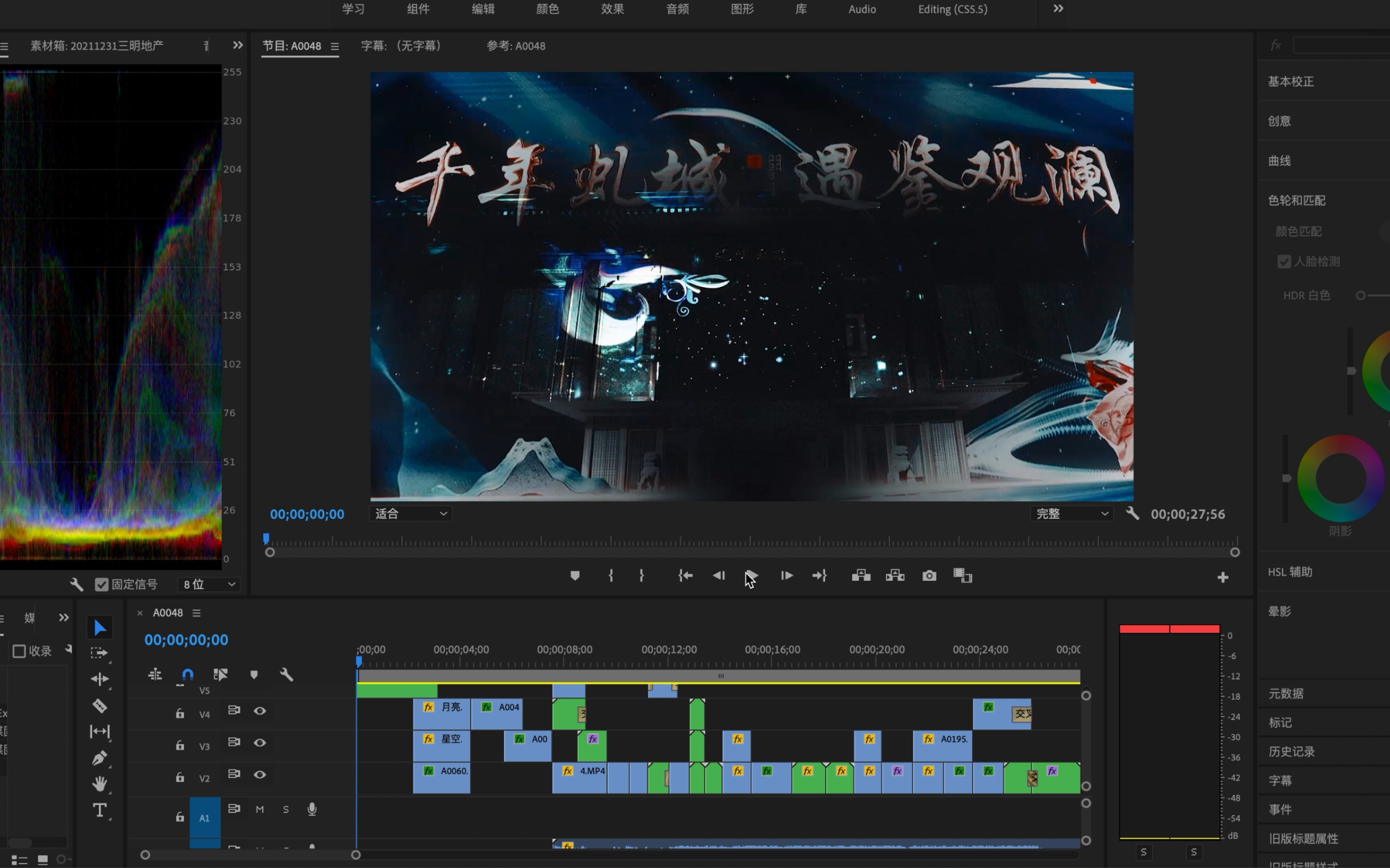Switch to 颜色 workspace
Image resolution: width=1390 pixels, height=868 pixels.
(x=547, y=8)
